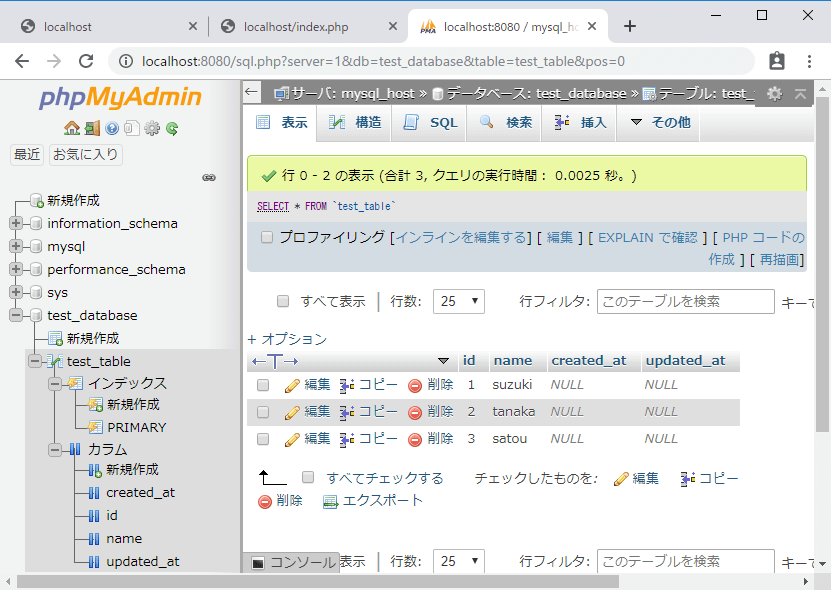Screen dimensions: 831x590
Task: Open the SQL documentation page icon
Action: 131,128
